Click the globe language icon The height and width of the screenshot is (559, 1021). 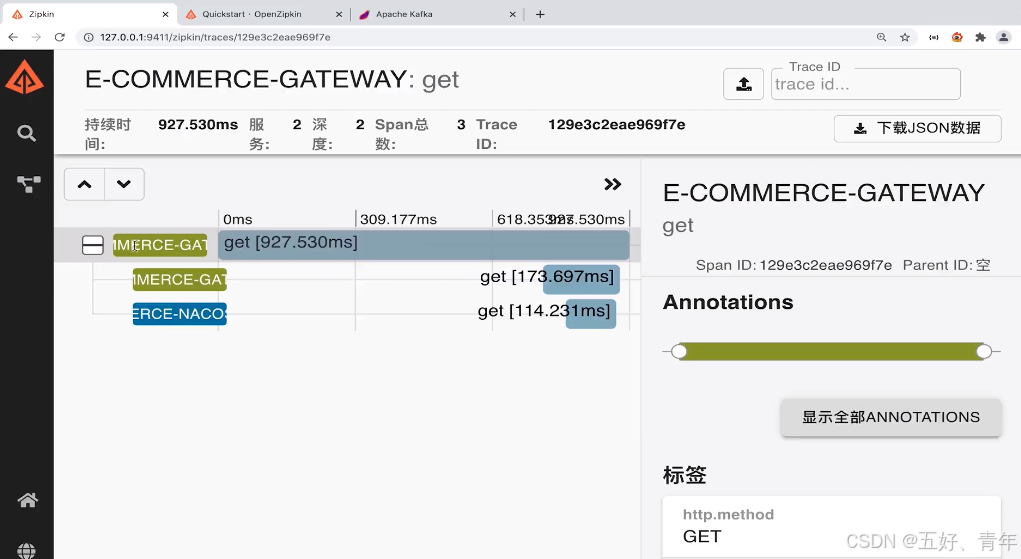(27, 551)
